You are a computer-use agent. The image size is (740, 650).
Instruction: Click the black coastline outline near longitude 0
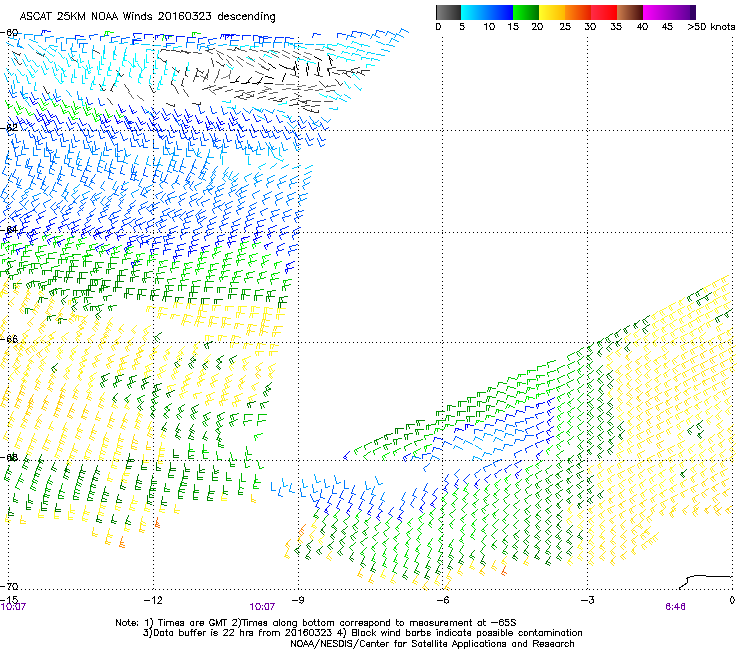706,582
